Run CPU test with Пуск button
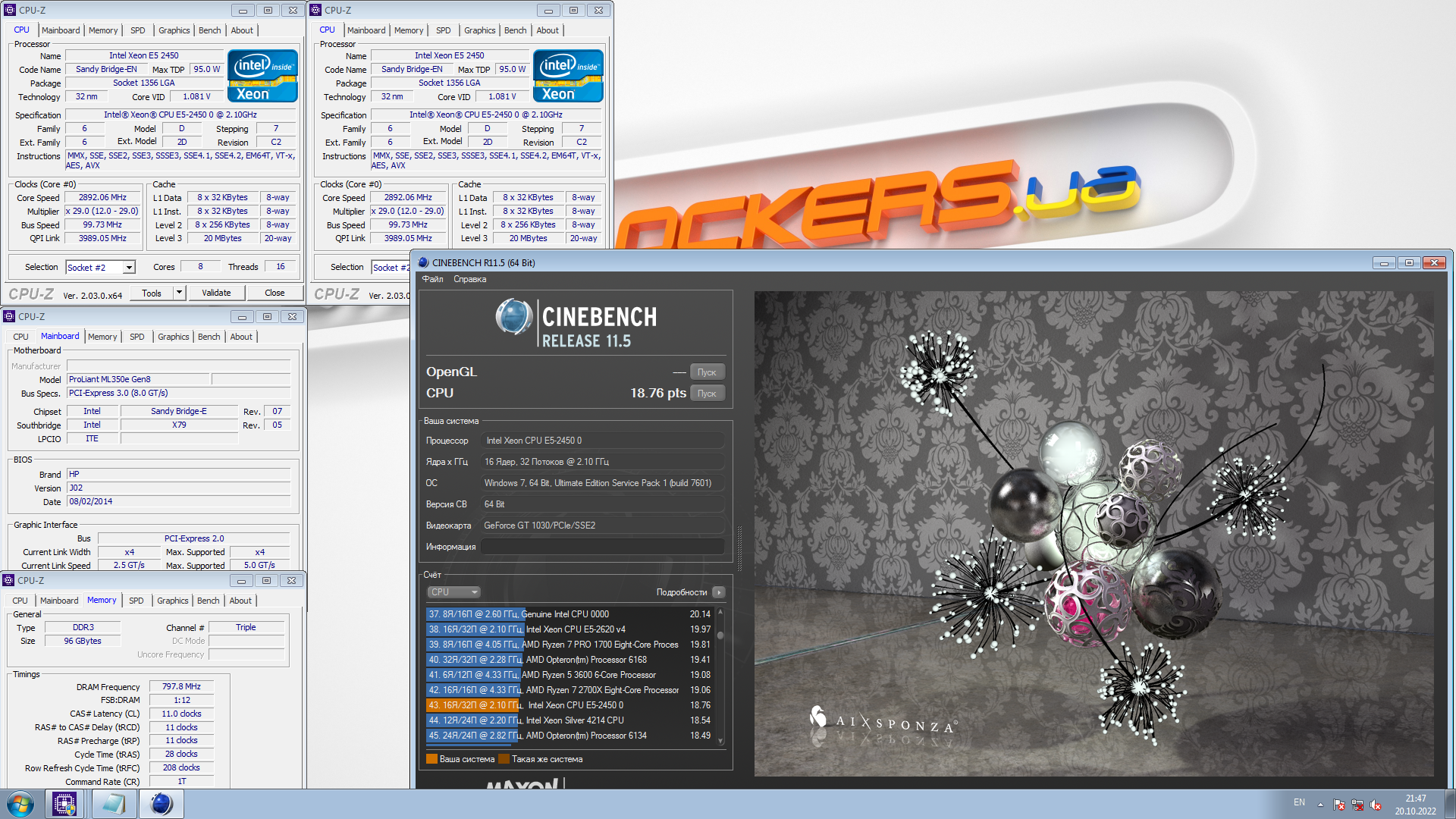 [x=707, y=394]
